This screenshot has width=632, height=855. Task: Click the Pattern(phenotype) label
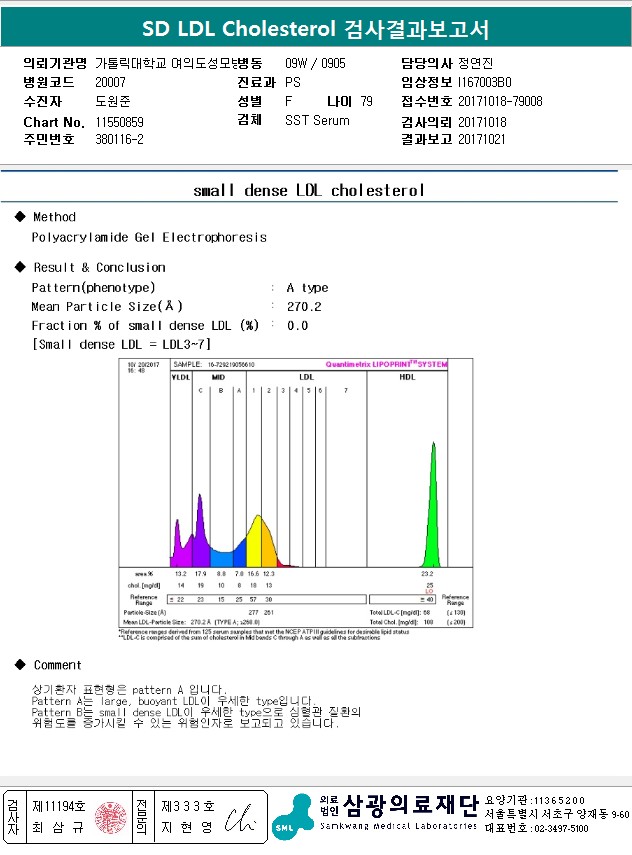point(93,288)
